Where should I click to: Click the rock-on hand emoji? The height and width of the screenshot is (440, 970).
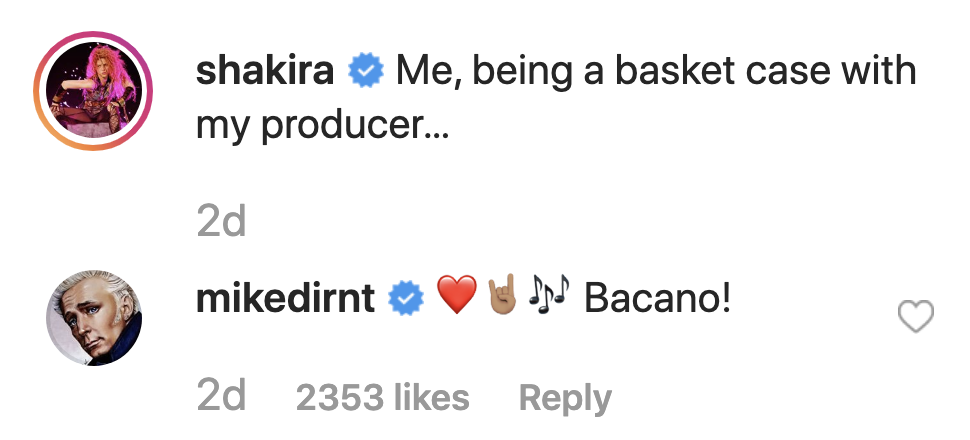(502, 298)
